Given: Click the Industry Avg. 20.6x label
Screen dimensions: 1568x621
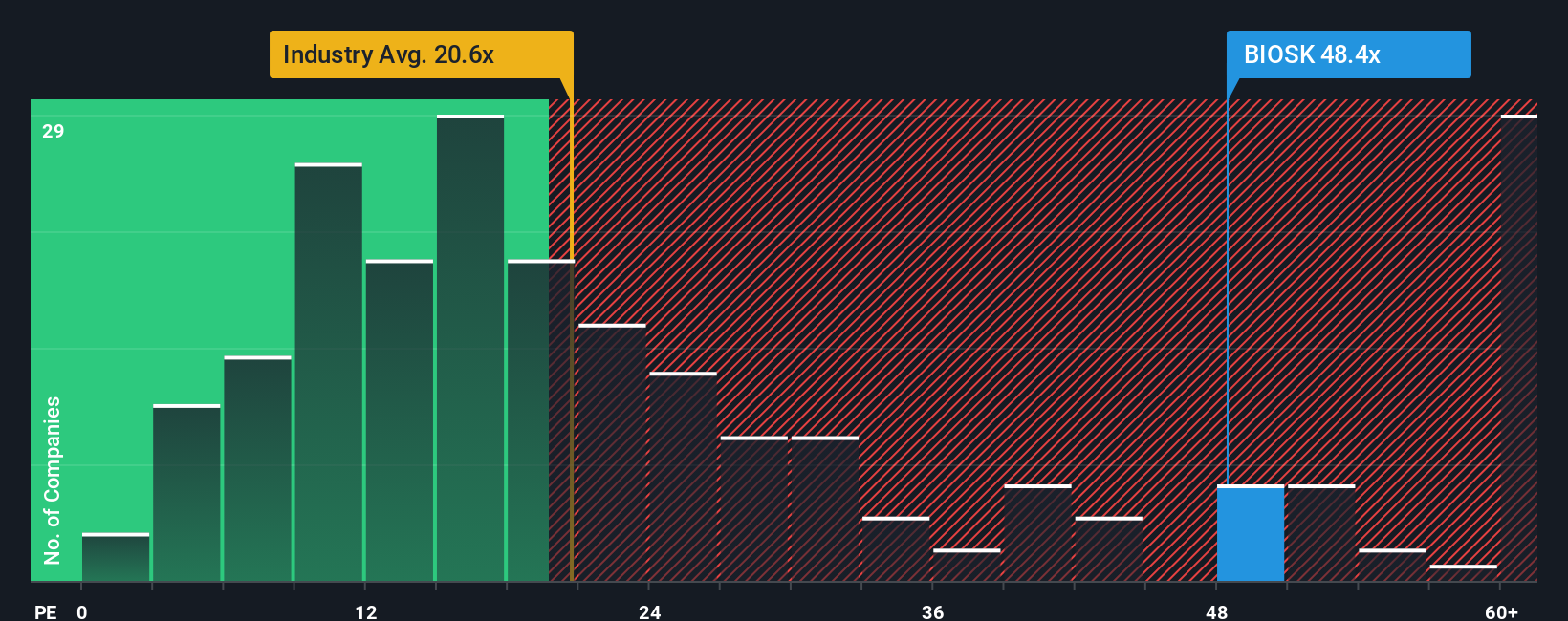Looking at the screenshot, I should coord(421,54).
